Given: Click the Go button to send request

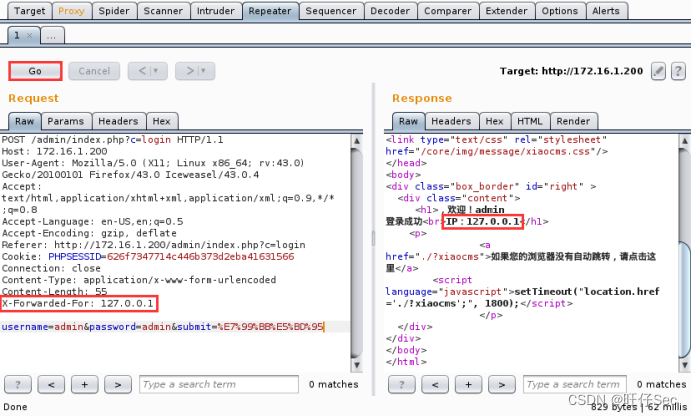Looking at the screenshot, I should point(35,71).
